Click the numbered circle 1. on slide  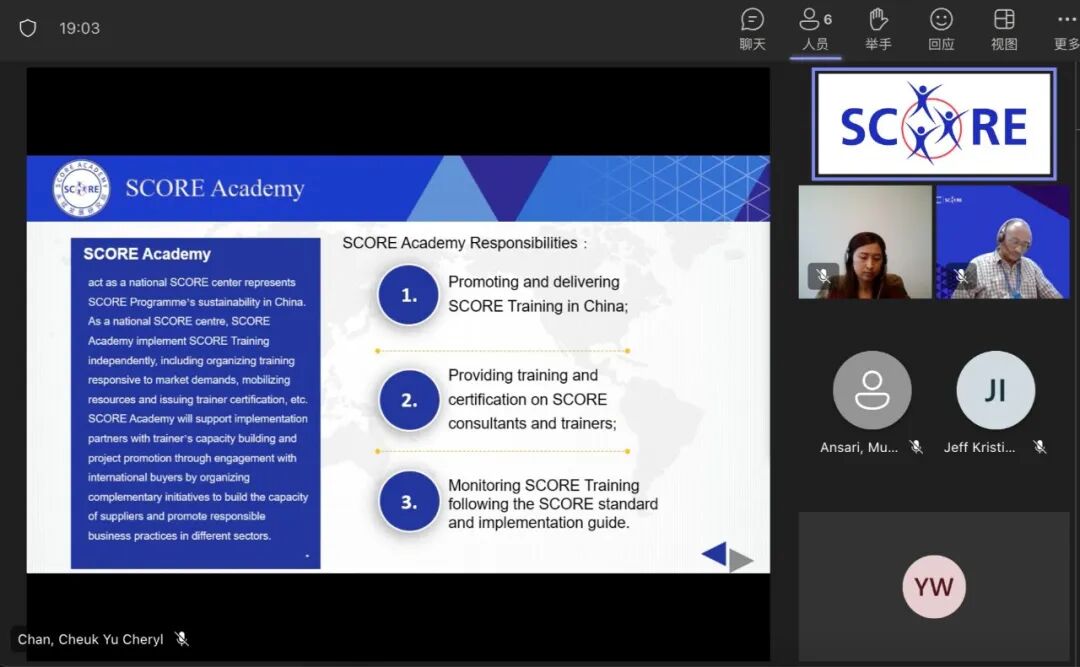[x=408, y=295]
